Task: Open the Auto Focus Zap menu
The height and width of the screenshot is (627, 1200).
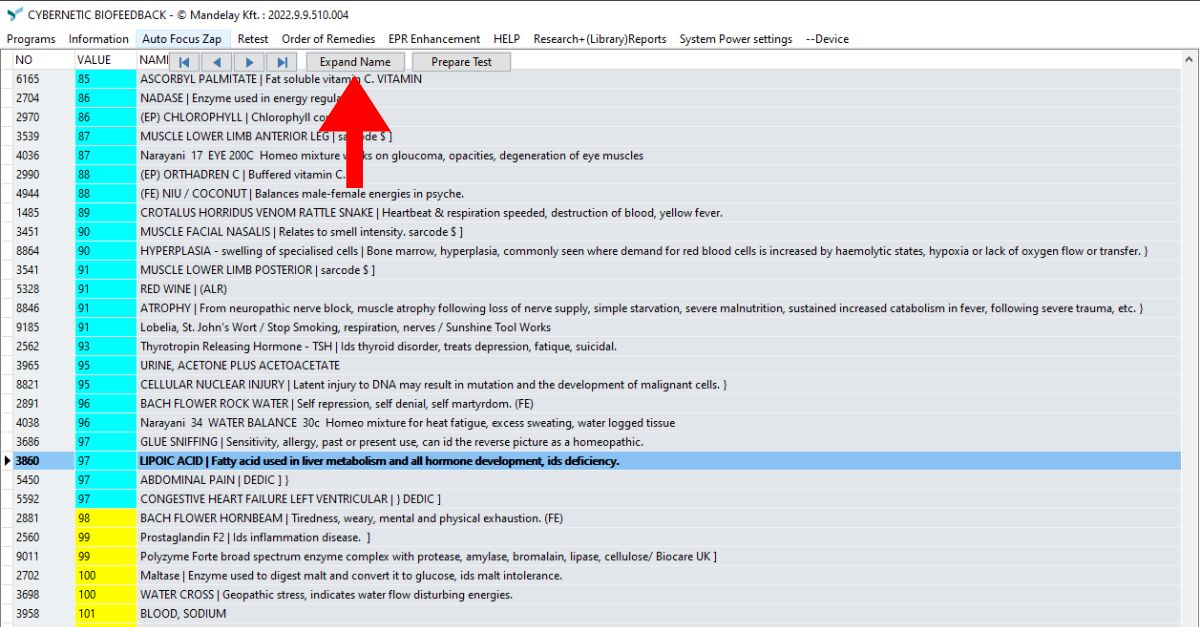Action: click(x=182, y=39)
